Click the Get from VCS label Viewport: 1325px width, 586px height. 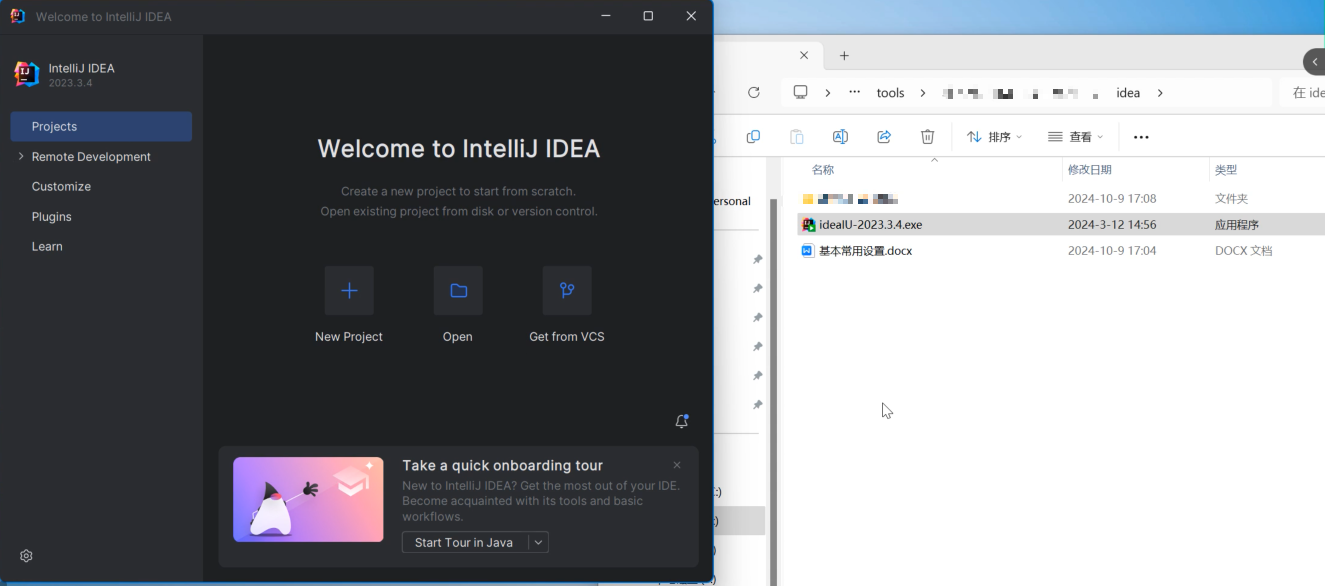(567, 337)
